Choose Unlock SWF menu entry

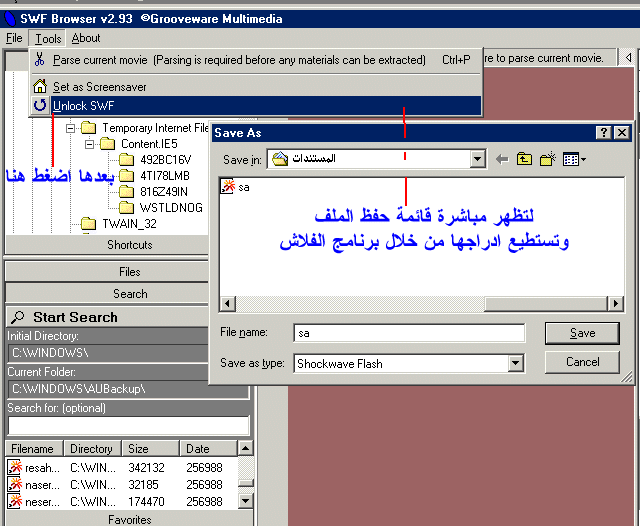click(x=256, y=106)
